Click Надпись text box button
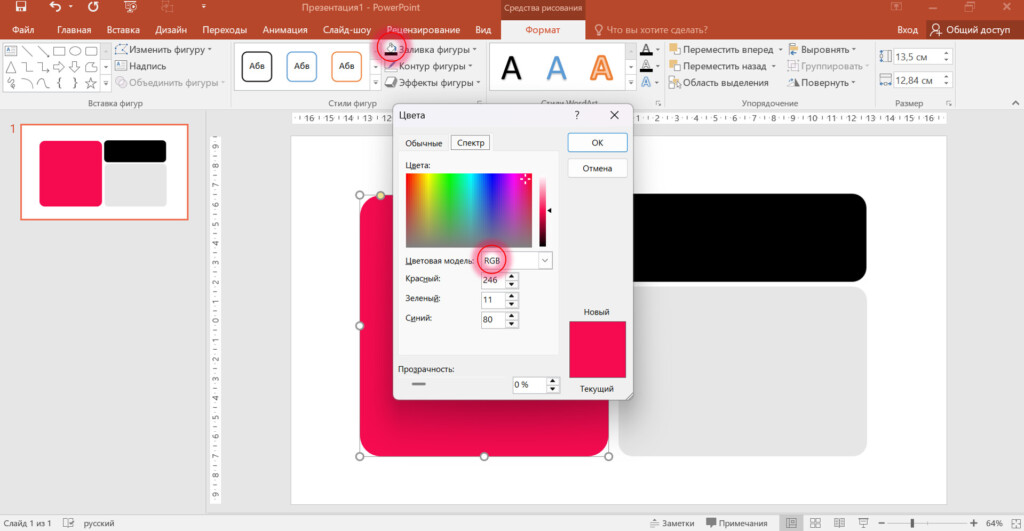The width and height of the screenshot is (1024, 531). pyautogui.click(x=140, y=66)
